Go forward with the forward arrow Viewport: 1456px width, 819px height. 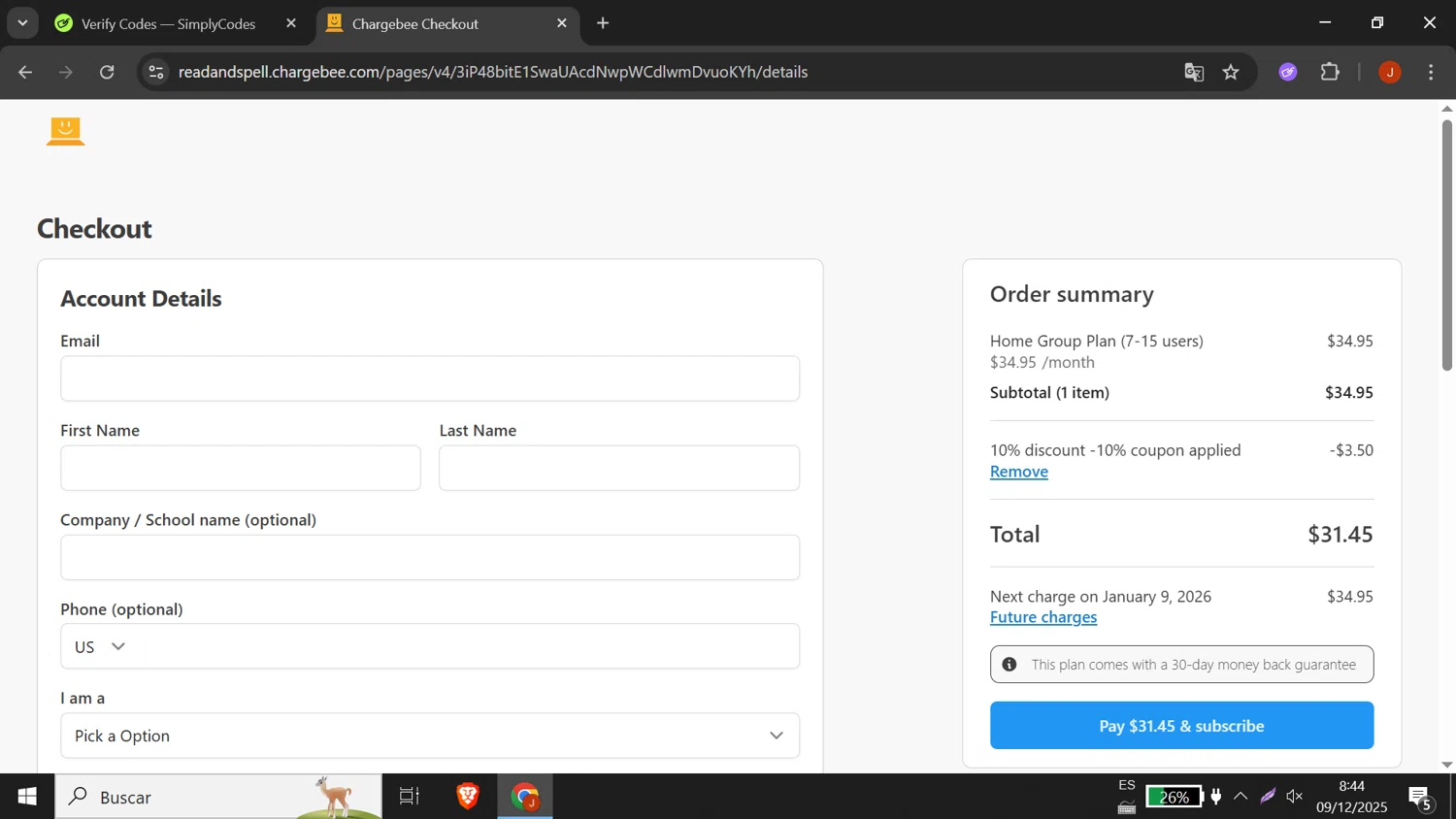pos(66,72)
